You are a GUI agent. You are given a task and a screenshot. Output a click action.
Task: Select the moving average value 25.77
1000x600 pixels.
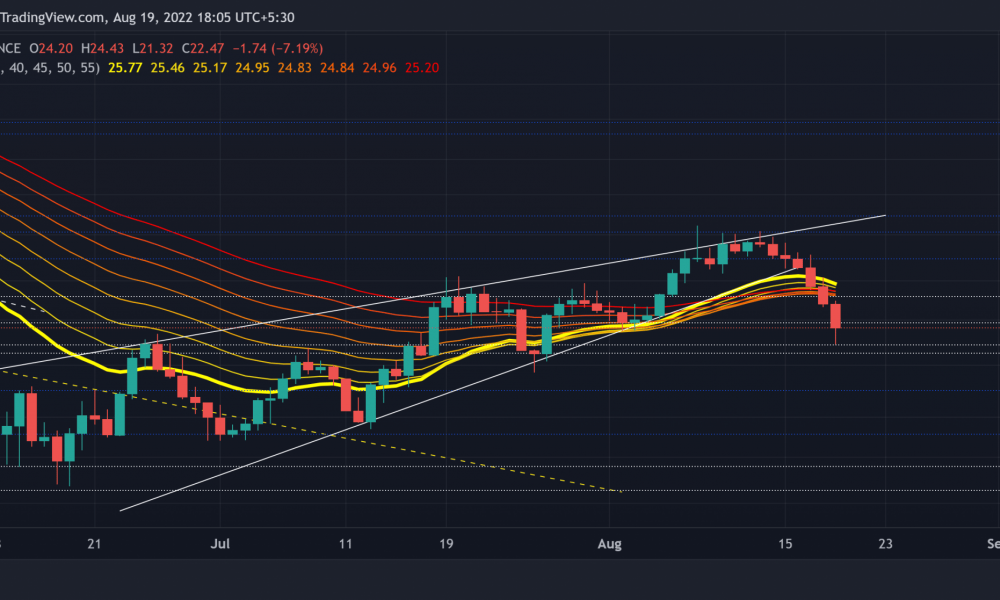[125, 68]
